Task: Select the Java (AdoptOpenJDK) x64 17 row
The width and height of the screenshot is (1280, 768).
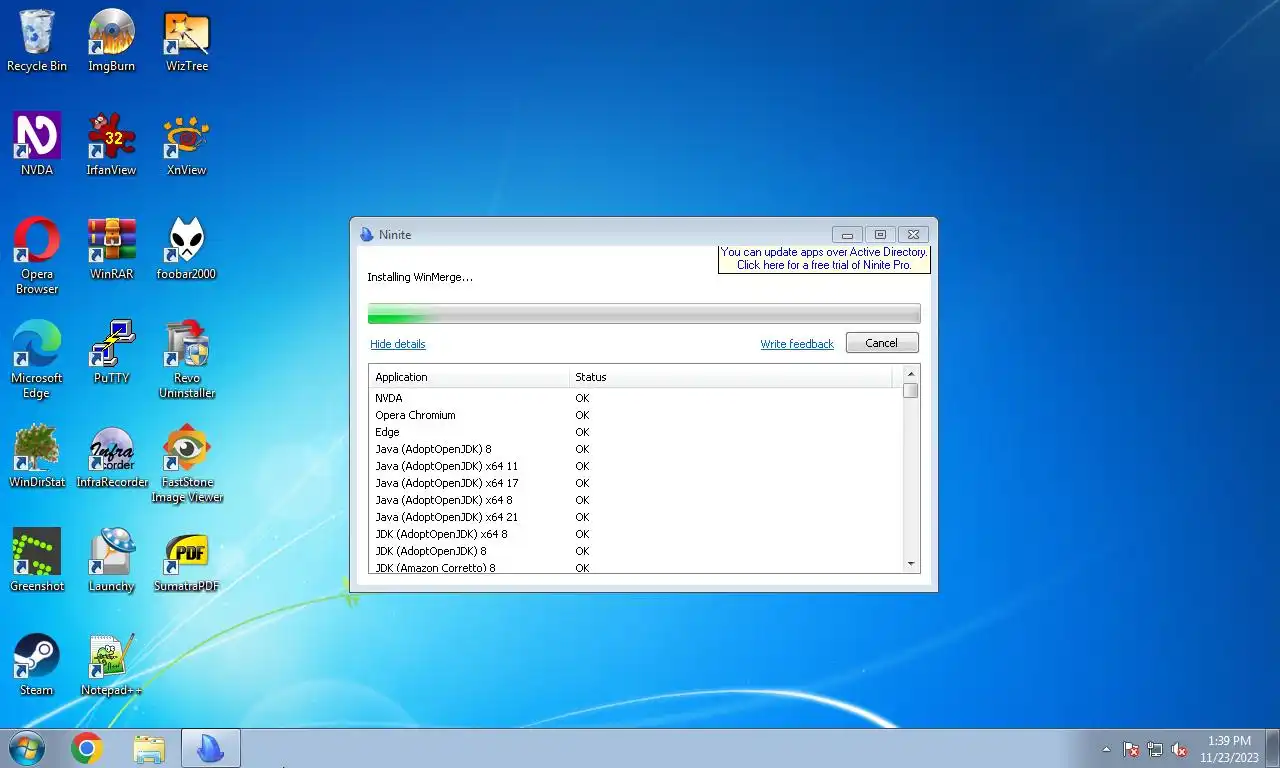Action: (x=636, y=483)
